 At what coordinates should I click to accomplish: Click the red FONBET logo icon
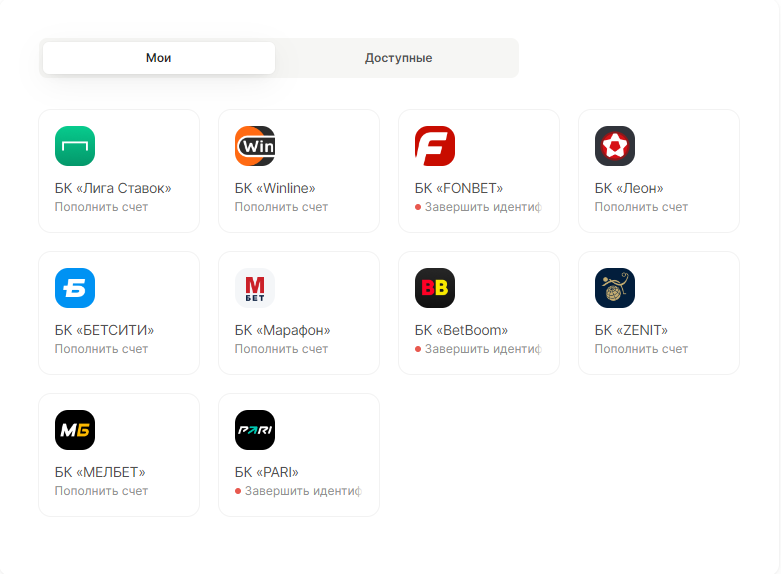[435, 146]
